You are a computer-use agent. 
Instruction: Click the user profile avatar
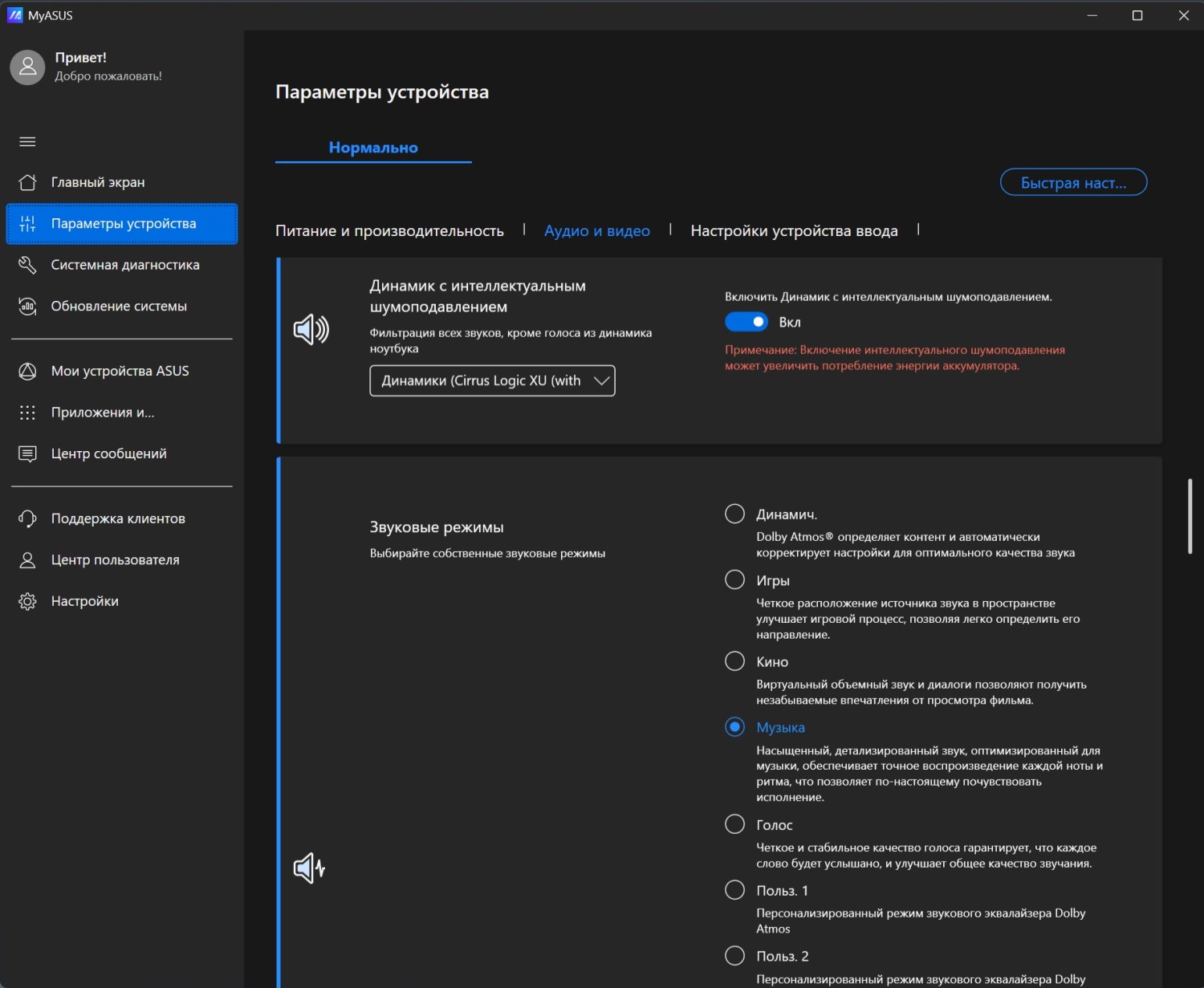click(27, 67)
